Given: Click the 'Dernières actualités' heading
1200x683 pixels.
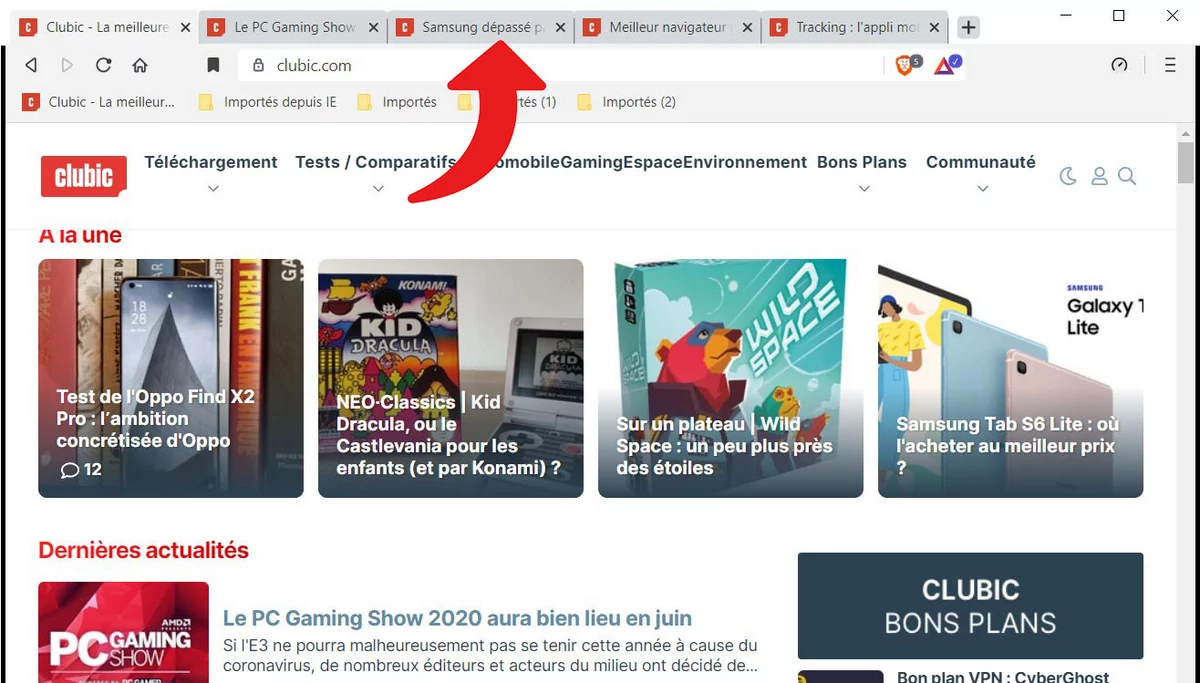Looking at the screenshot, I should (144, 550).
